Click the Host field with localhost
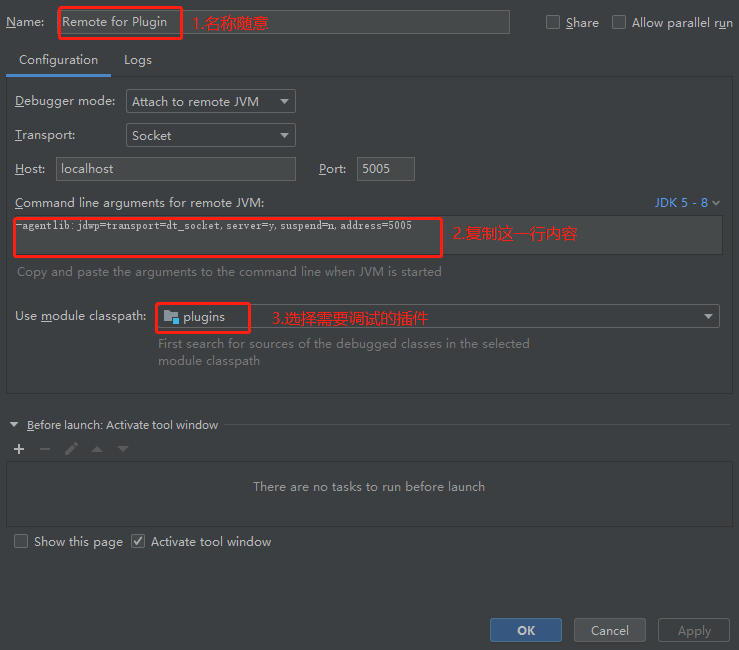This screenshot has height=650, width=739. point(176,169)
